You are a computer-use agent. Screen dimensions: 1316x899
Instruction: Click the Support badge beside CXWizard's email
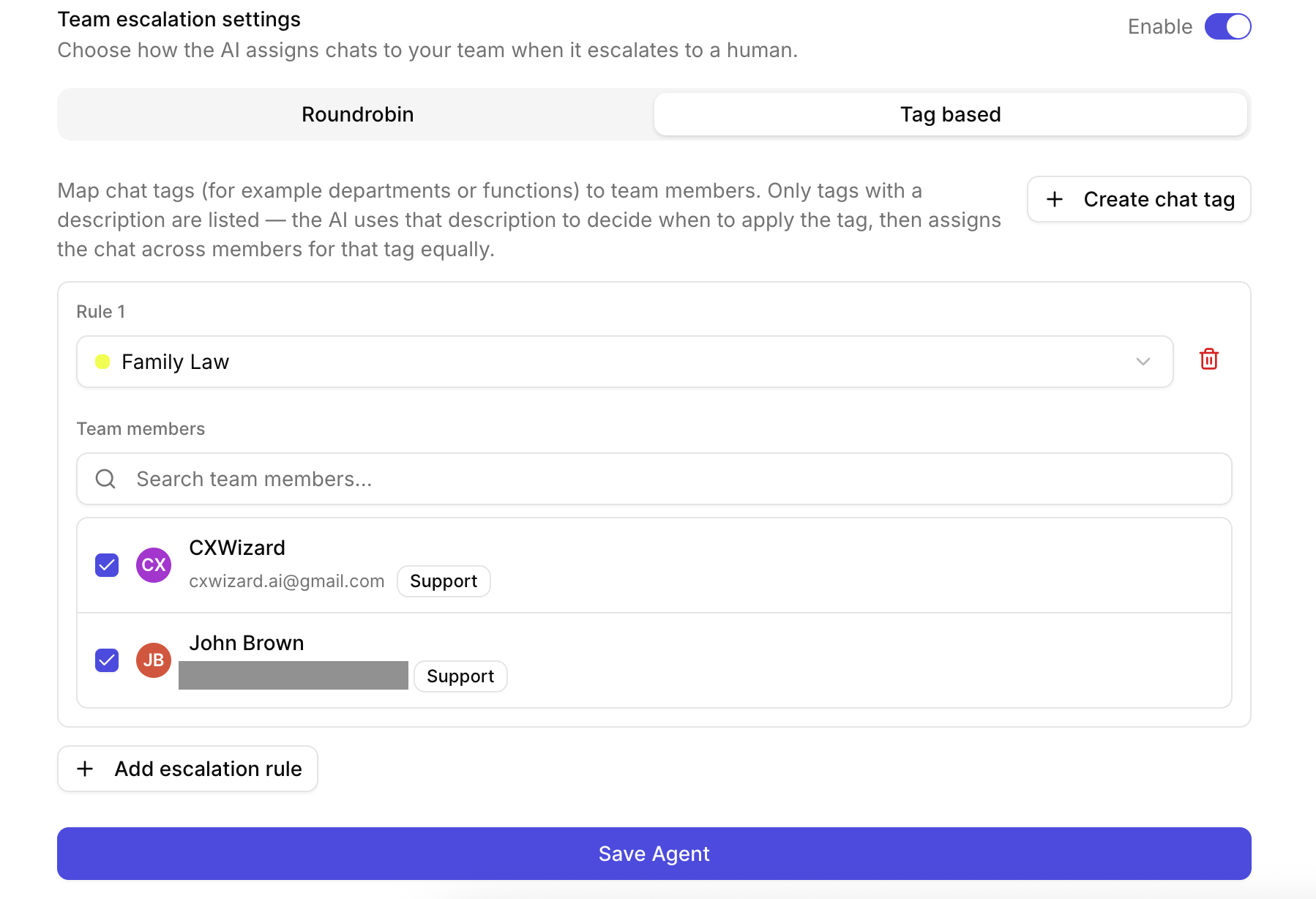point(444,581)
